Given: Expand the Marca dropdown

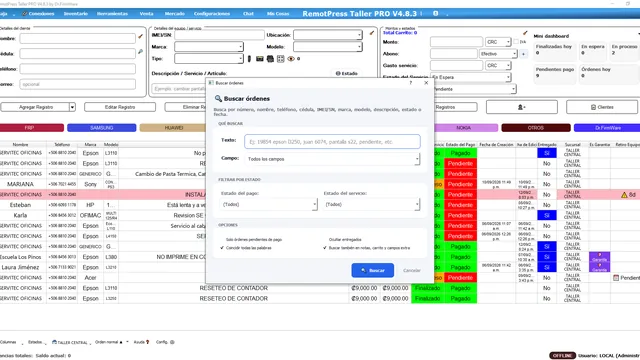Looking at the screenshot, I should pyautogui.click(x=209, y=47).
